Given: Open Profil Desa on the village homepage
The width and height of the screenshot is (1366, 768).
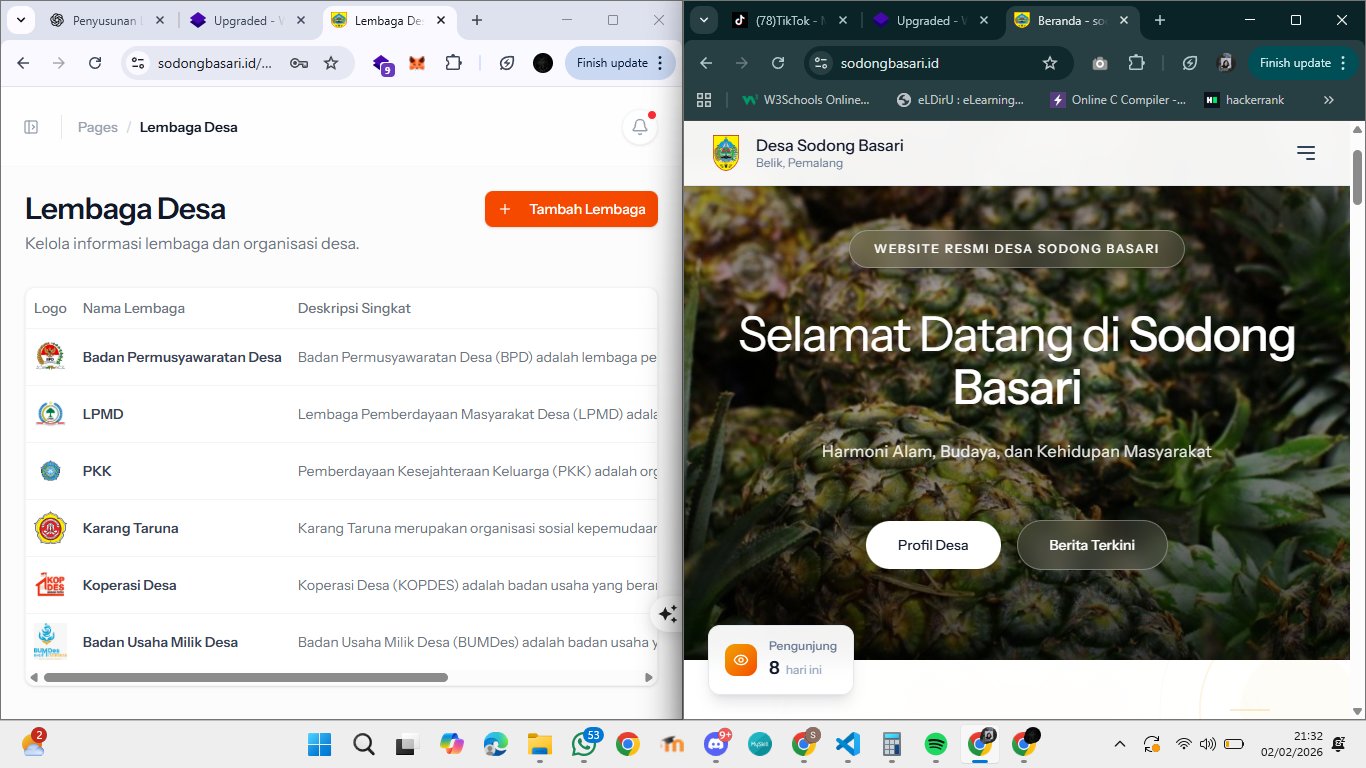Looking at the screenshot, I should coord(933,544).
